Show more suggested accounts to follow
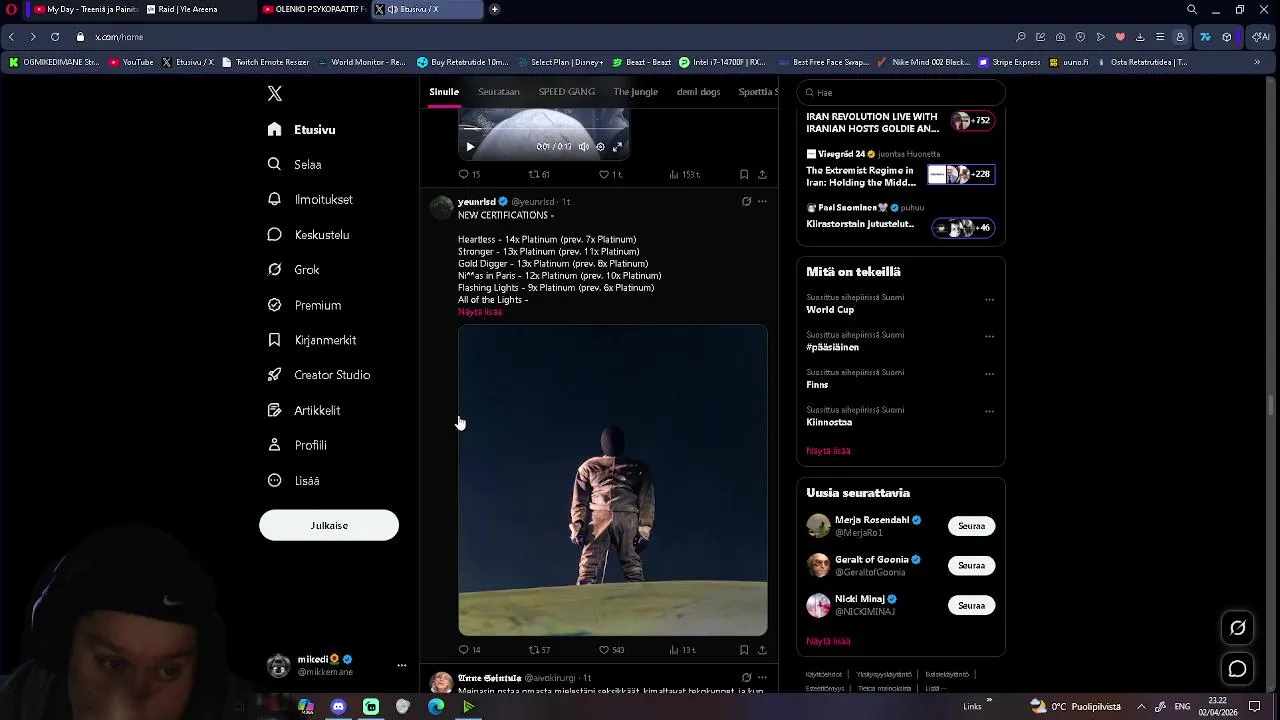The width and height of the screenshot is (1280, 720). tap(828, 641)
